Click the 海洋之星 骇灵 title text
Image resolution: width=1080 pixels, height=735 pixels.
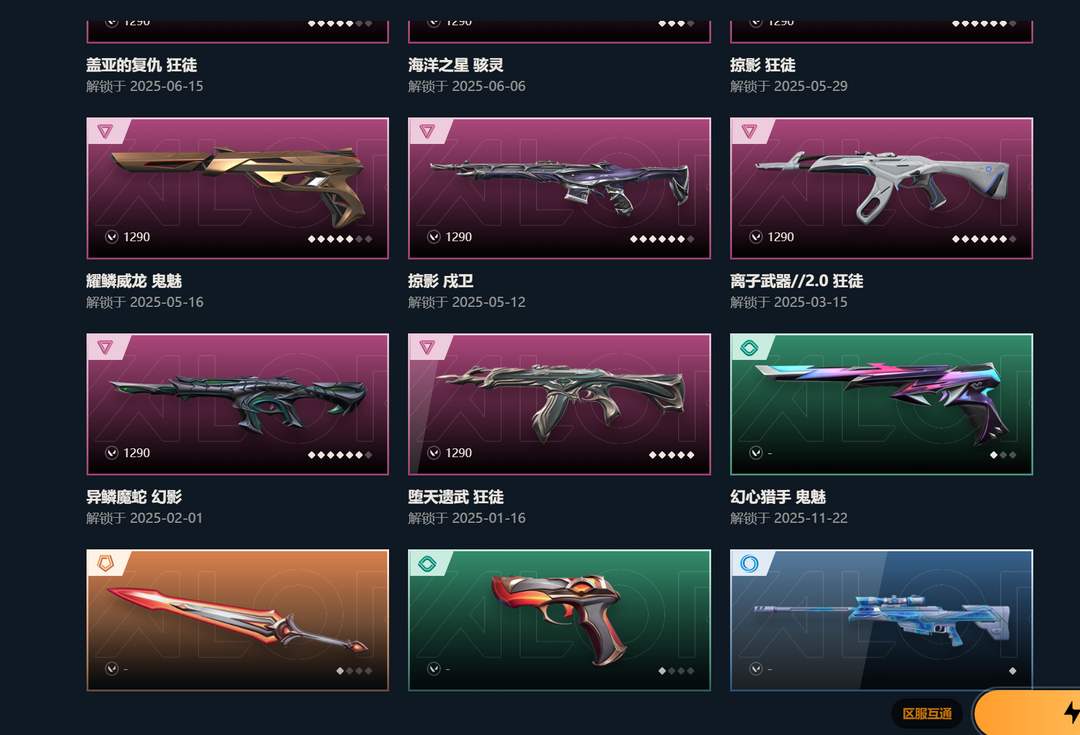coord(456,65)
